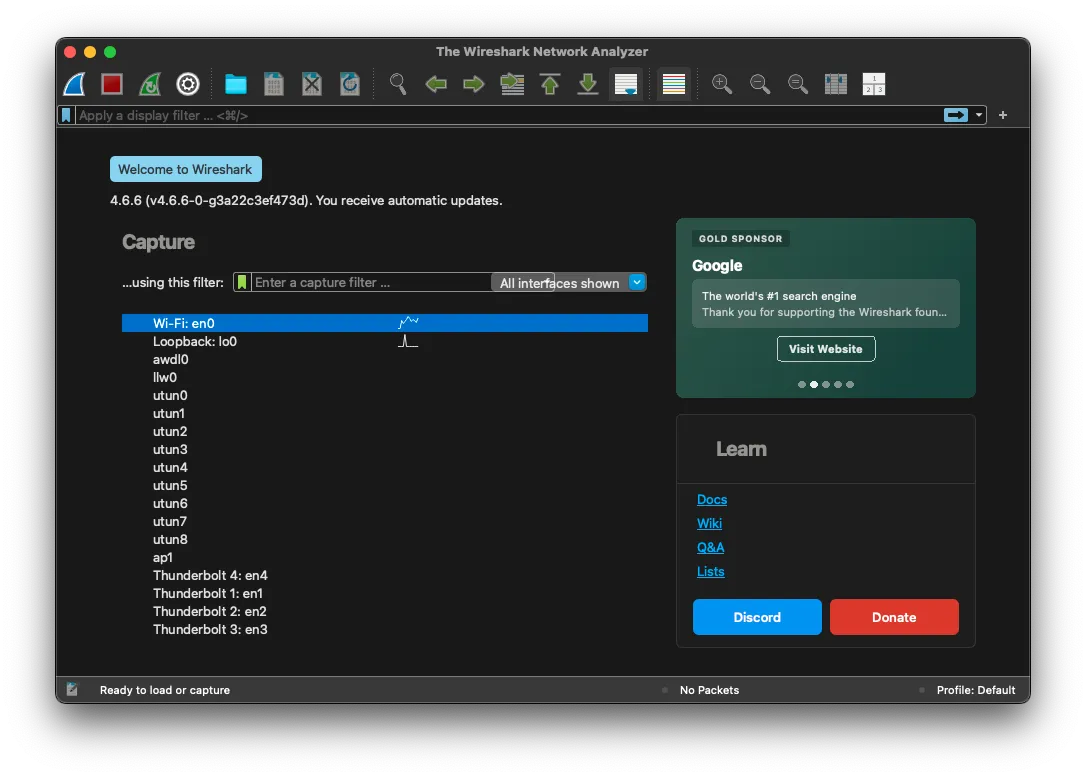Reset text to normal size icon
This screenshot has height=777, width=1086.
[x=798, y=84]
